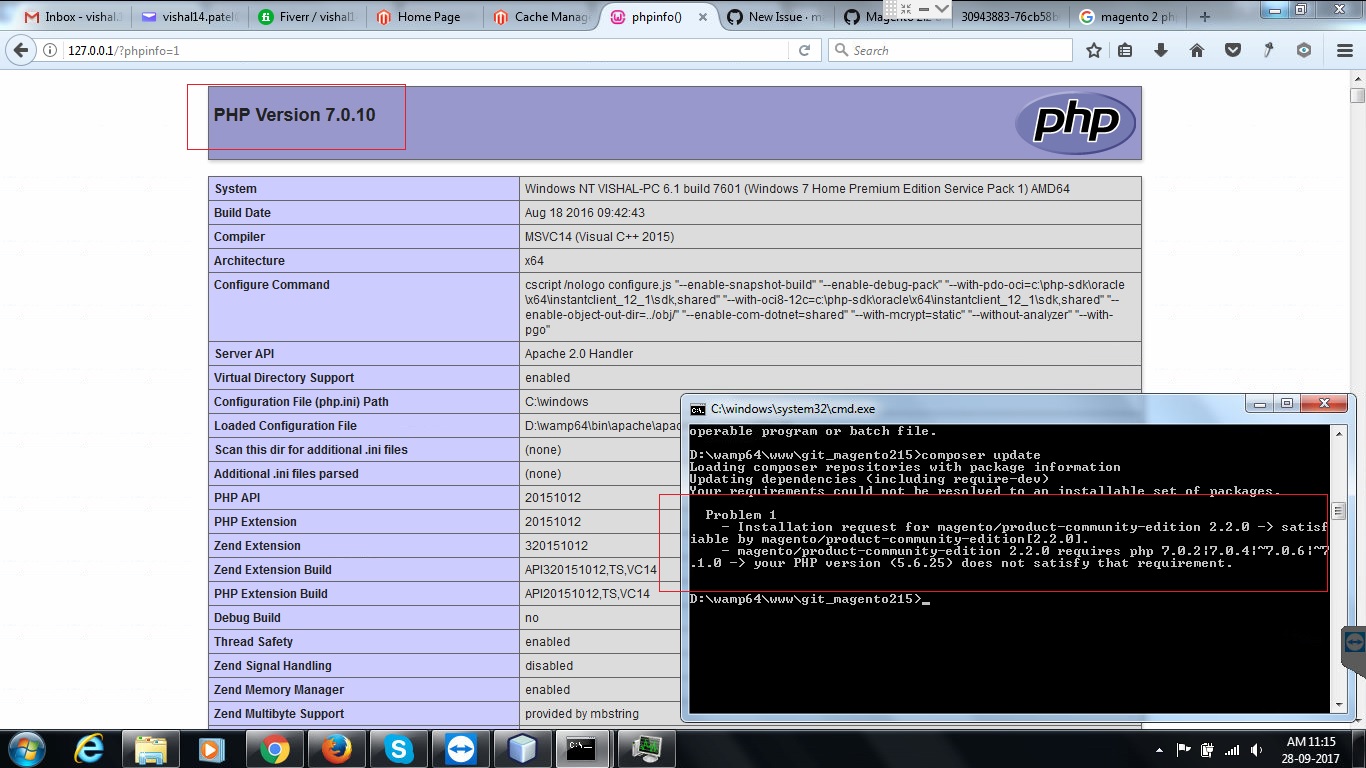
Task: Show site information for 127.0.0.1
Action: [50, 50]
